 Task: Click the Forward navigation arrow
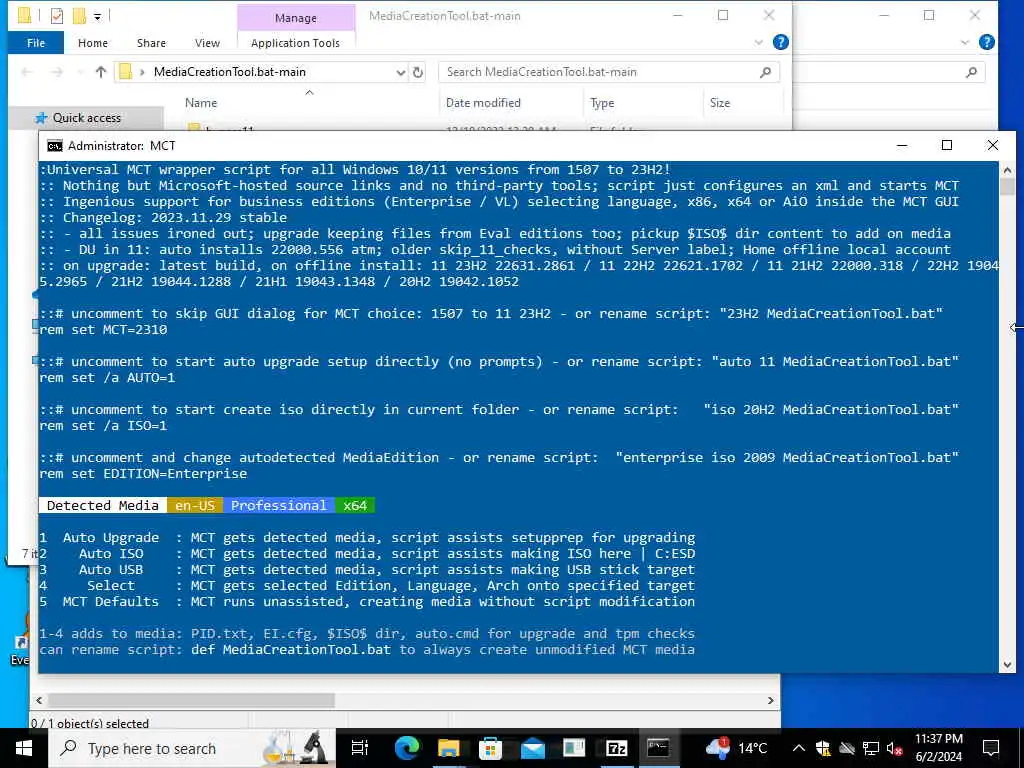pos(57,72)
